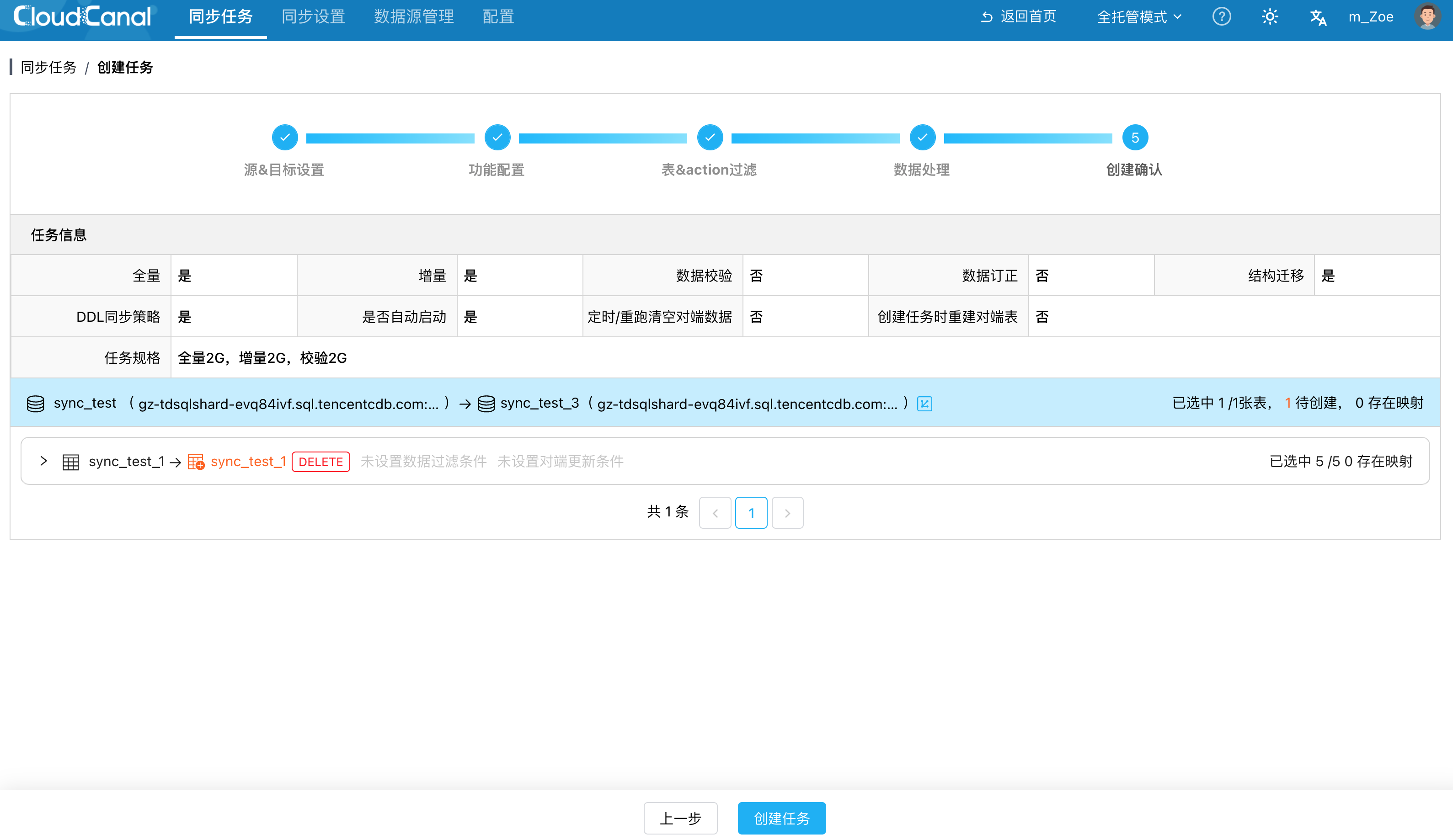Image resolution: width=1453 pixels, height=840 pixels.
Task: Select page 1 in pagination
Action: pyautogui.click(x=751, y=512)
